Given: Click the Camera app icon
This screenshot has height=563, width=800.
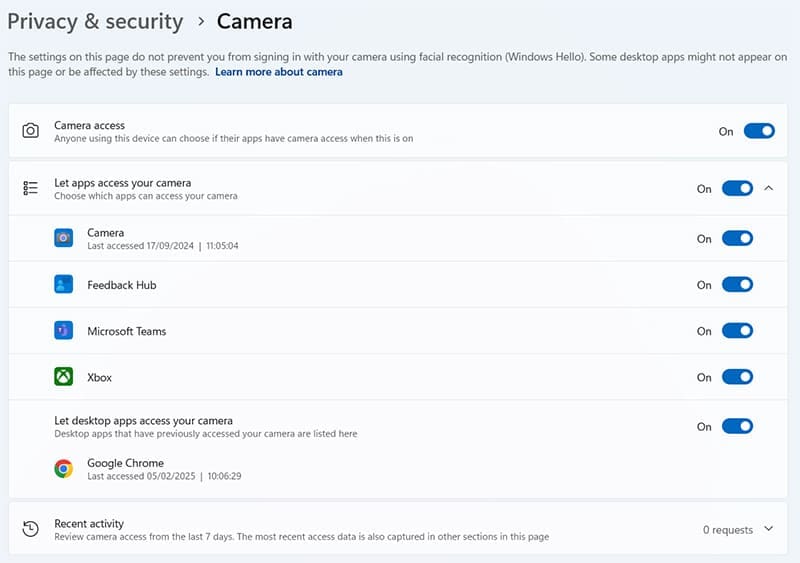Looking at the screenshot, I should point(63,238).
